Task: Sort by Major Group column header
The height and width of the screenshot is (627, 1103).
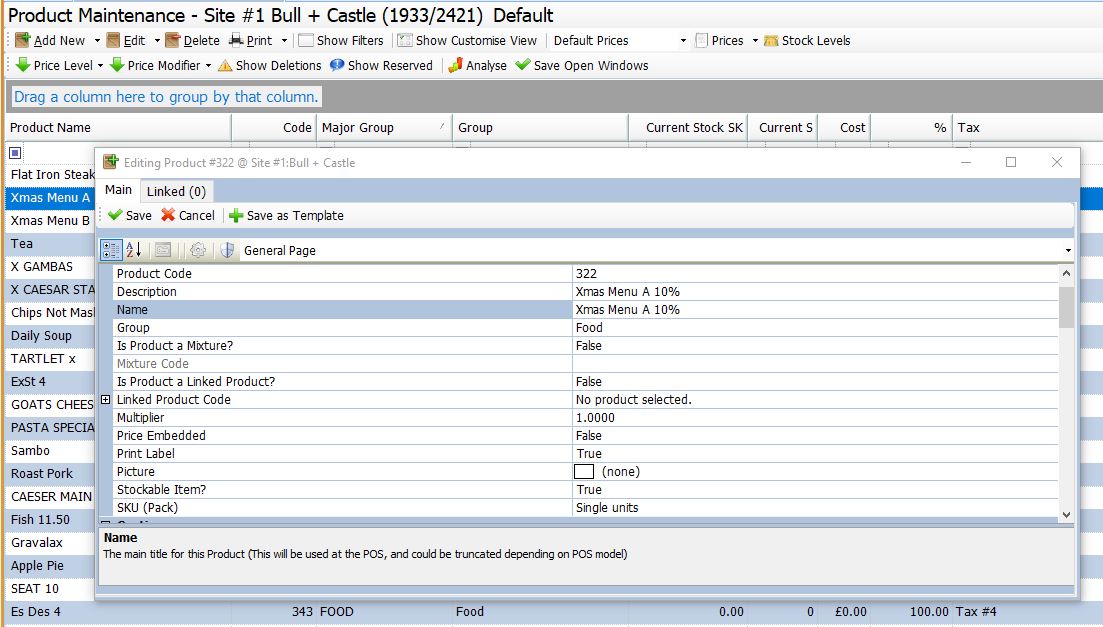Action: click(x=384, y=127)
